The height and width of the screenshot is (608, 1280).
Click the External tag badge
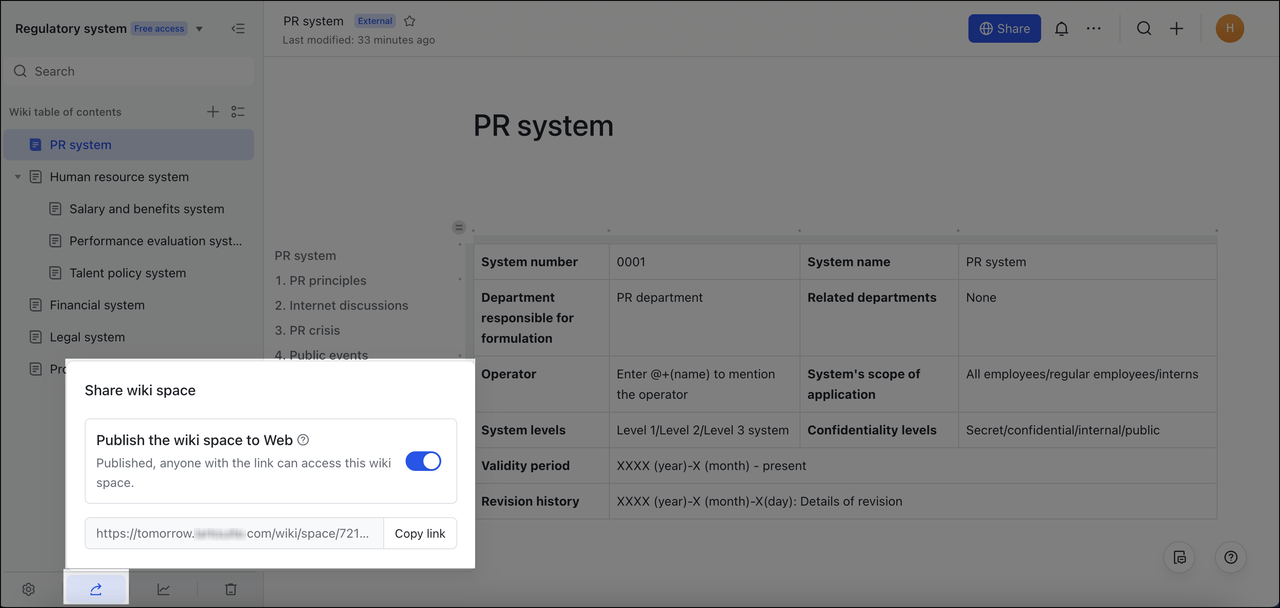[x=375, y=21]
